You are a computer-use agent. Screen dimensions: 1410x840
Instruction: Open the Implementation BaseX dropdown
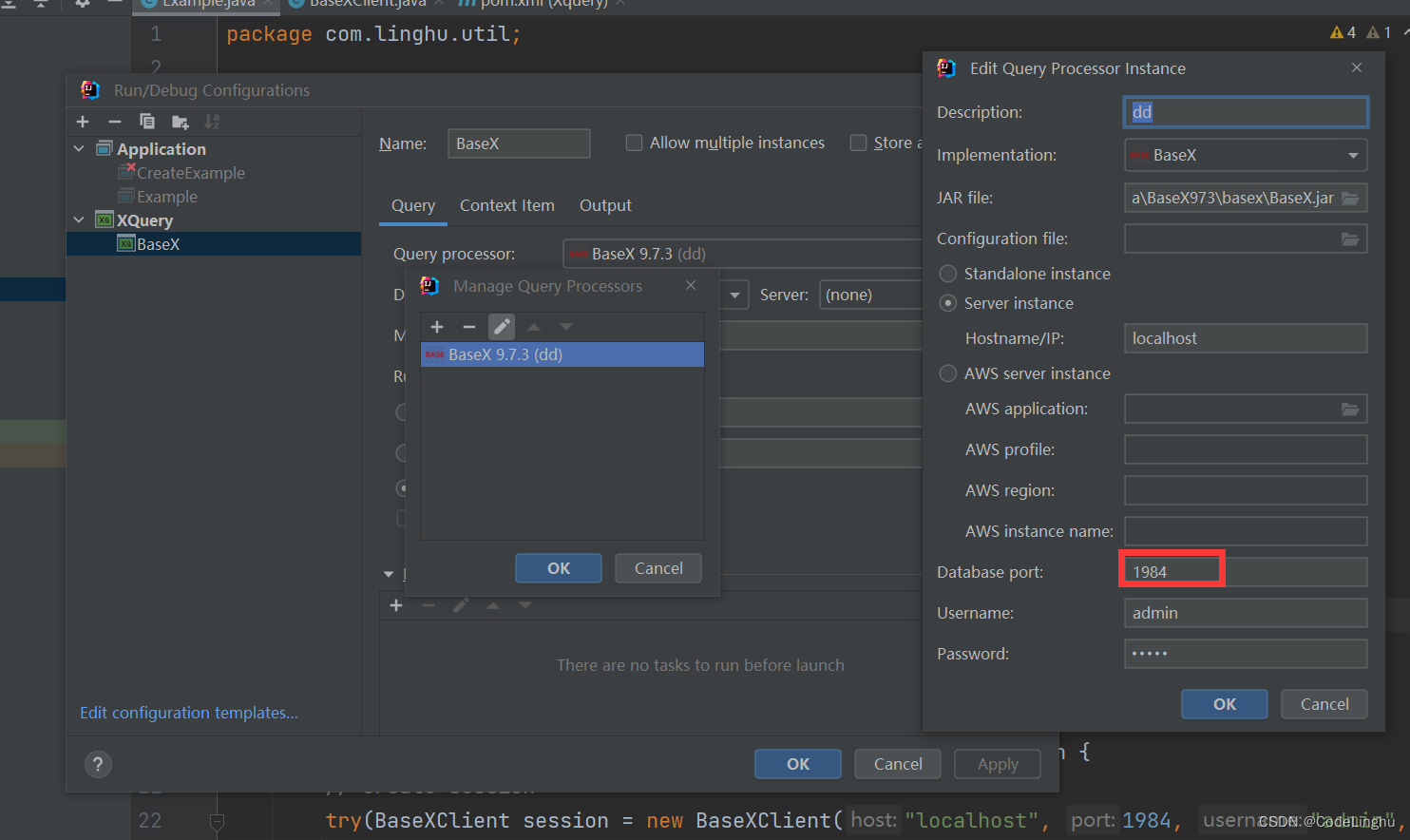1246,155
